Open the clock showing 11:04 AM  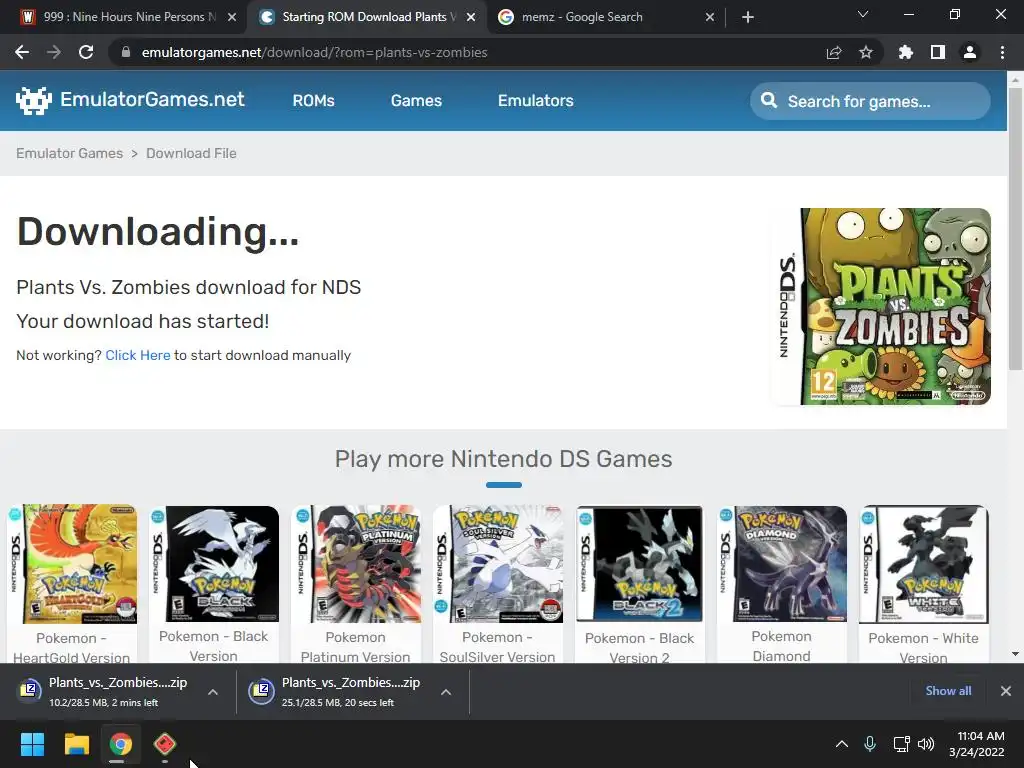(x=976, y=744)
